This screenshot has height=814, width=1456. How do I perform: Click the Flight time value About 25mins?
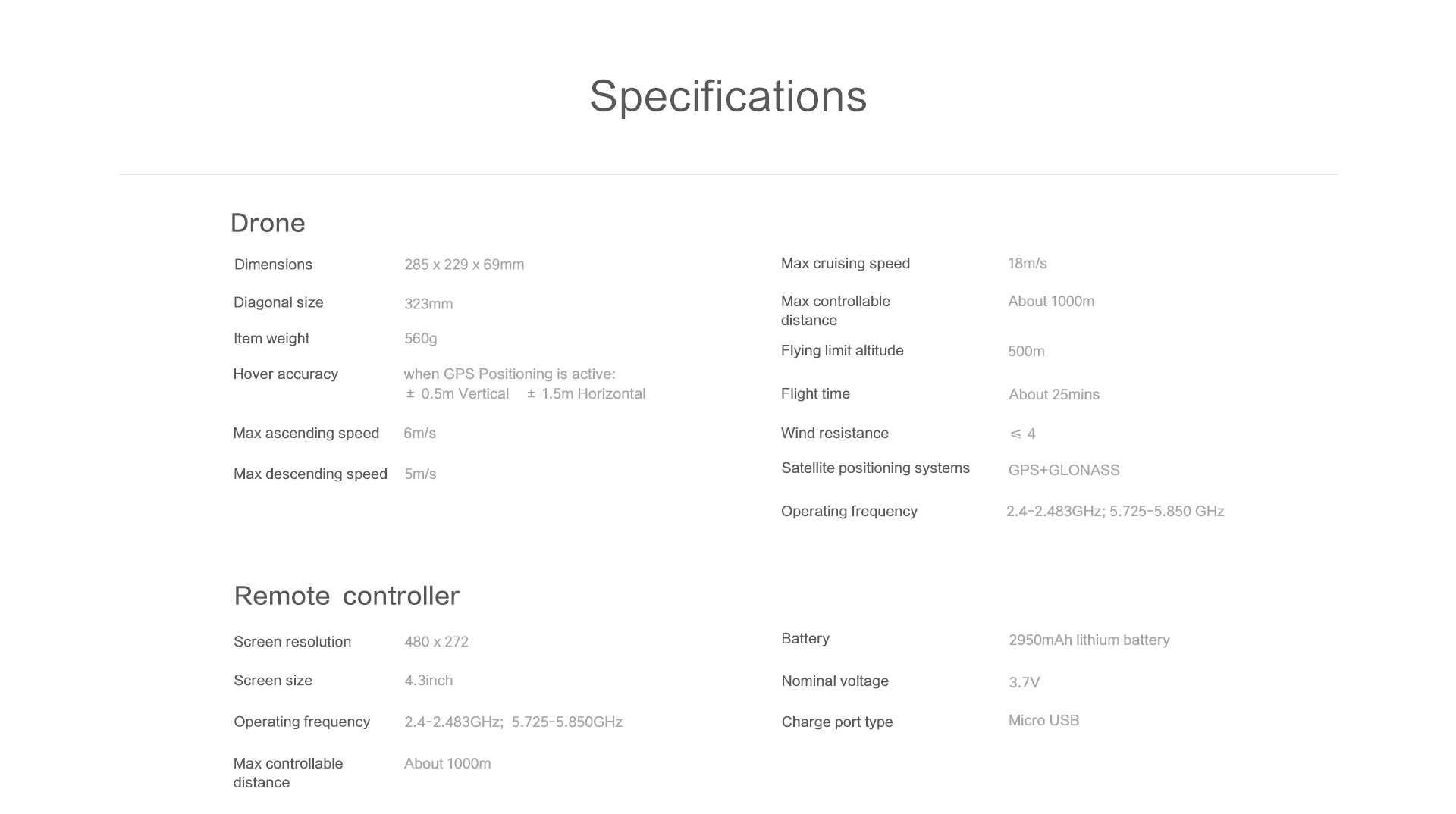pyautogui.click(x=1053, y=395)
